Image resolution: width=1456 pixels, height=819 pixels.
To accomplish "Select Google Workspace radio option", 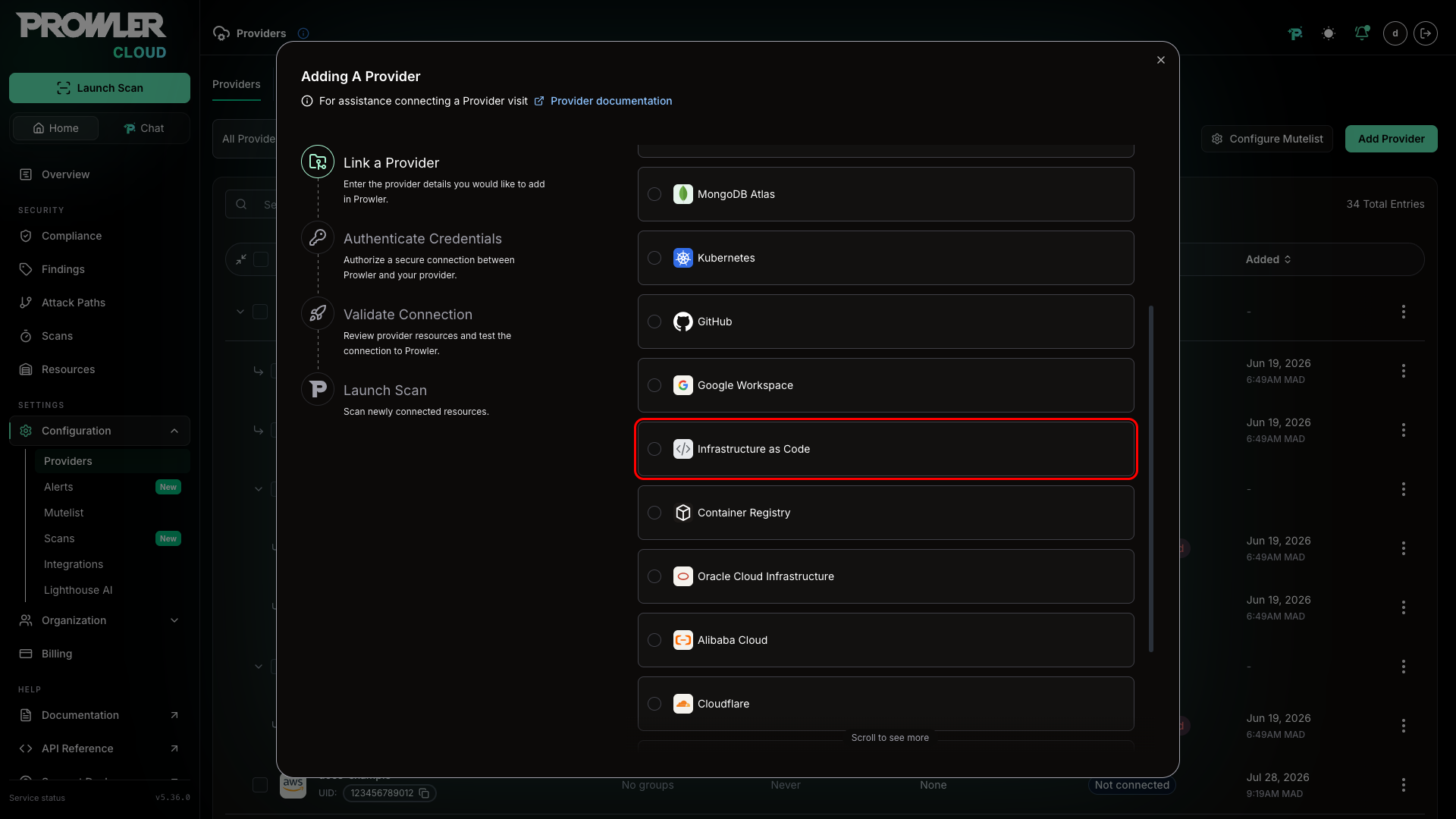I will 654,385.
